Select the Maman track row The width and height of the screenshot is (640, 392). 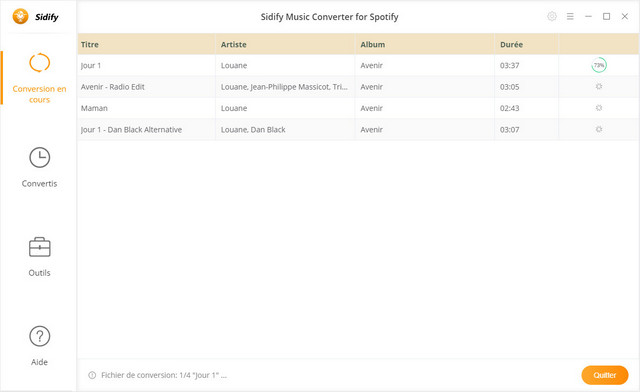[x=358, y=108]
